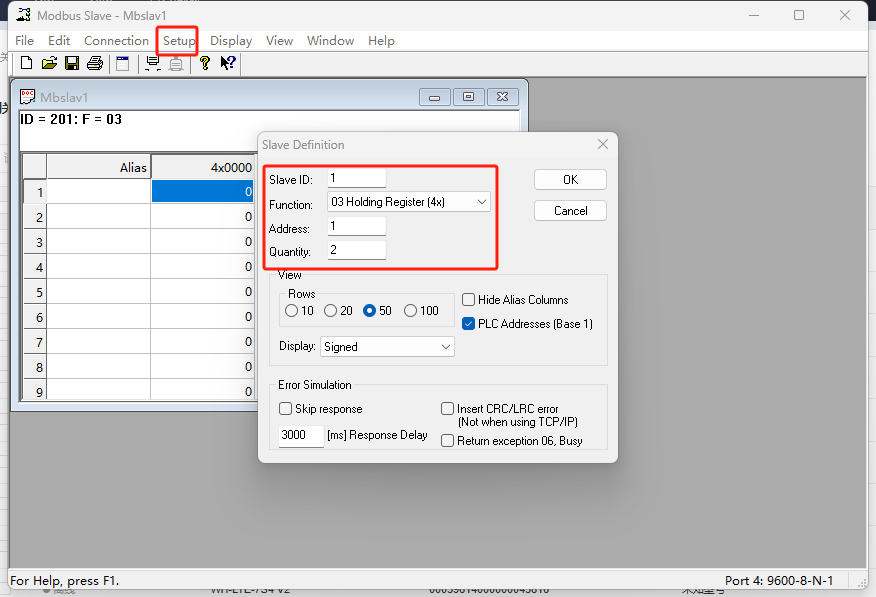Screen dimensions: 876x597
Task: Open the Function dropdown list
Action: click(x=409, y=202)
